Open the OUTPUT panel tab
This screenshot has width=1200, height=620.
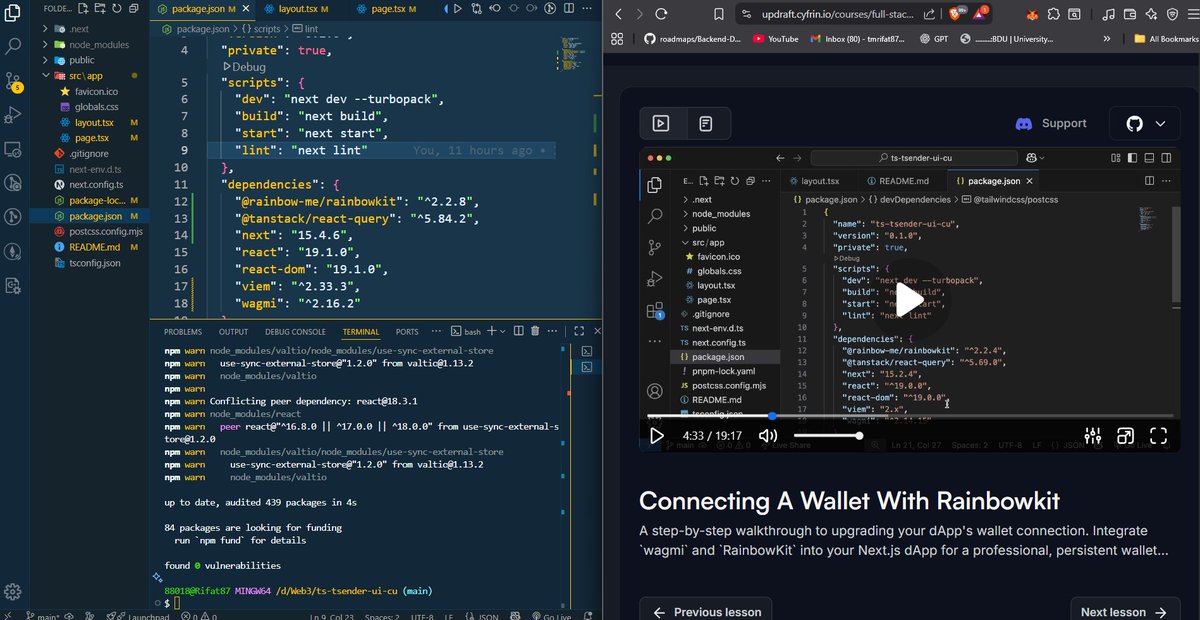point(233,331)
